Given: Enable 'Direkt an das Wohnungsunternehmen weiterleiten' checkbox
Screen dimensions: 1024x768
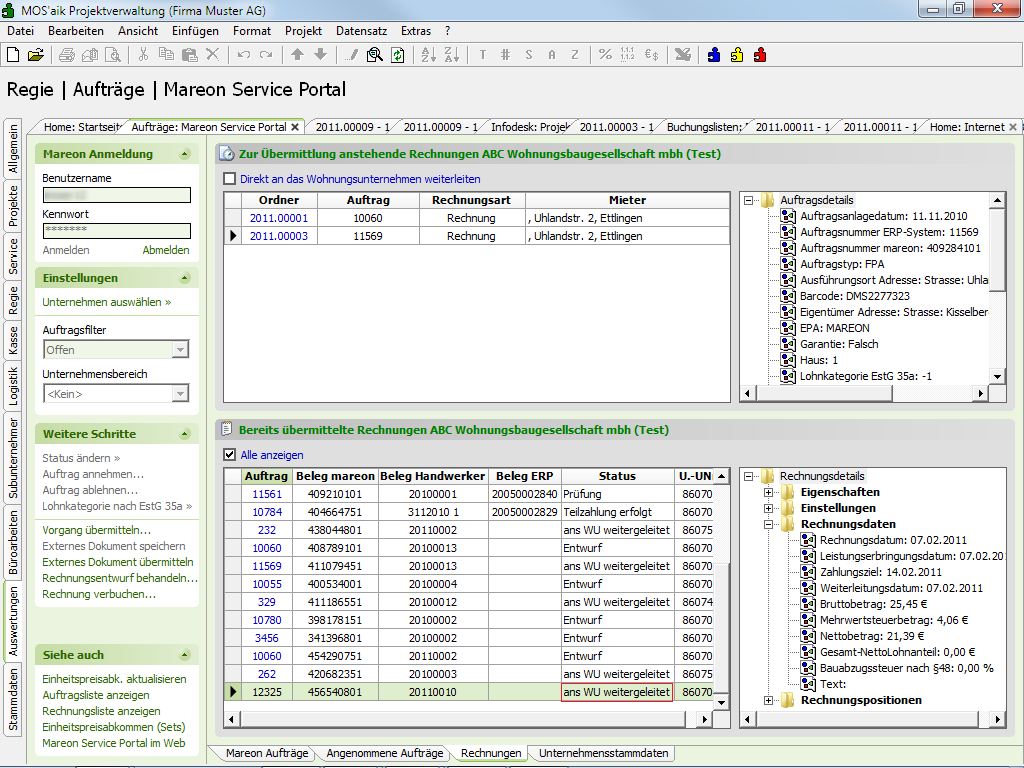Looking at the screenshot, I should point(230,179).
